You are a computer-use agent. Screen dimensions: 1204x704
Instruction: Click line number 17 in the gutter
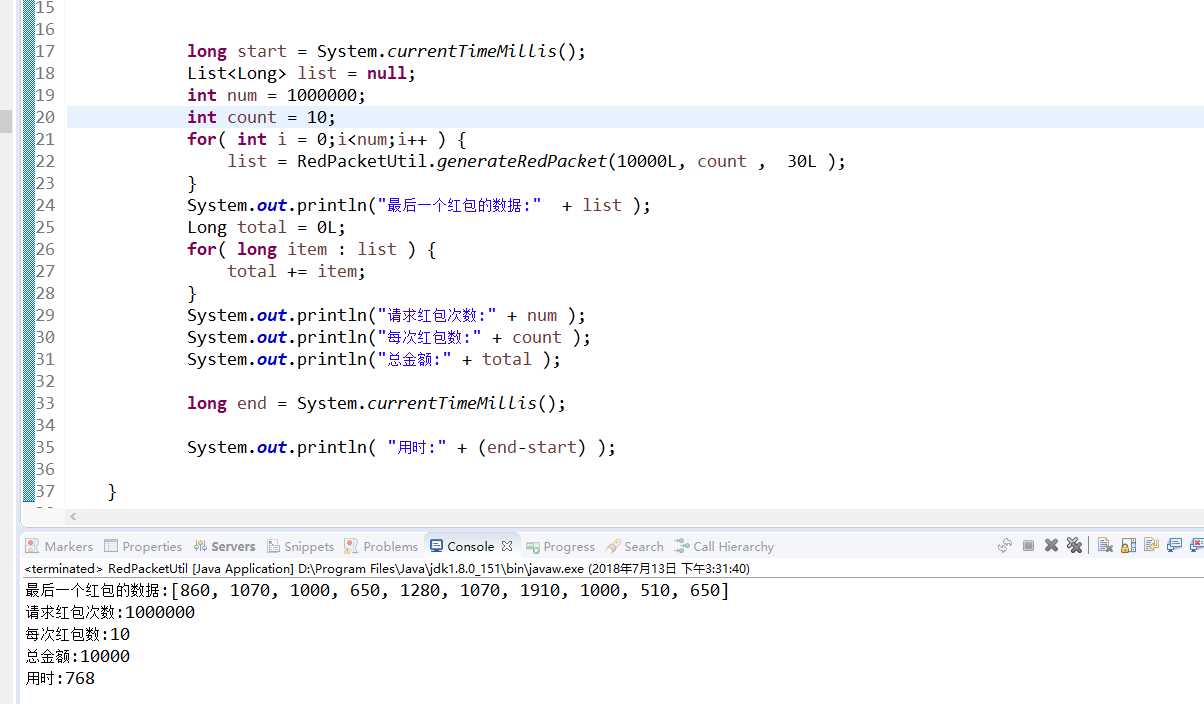[45, 51]
